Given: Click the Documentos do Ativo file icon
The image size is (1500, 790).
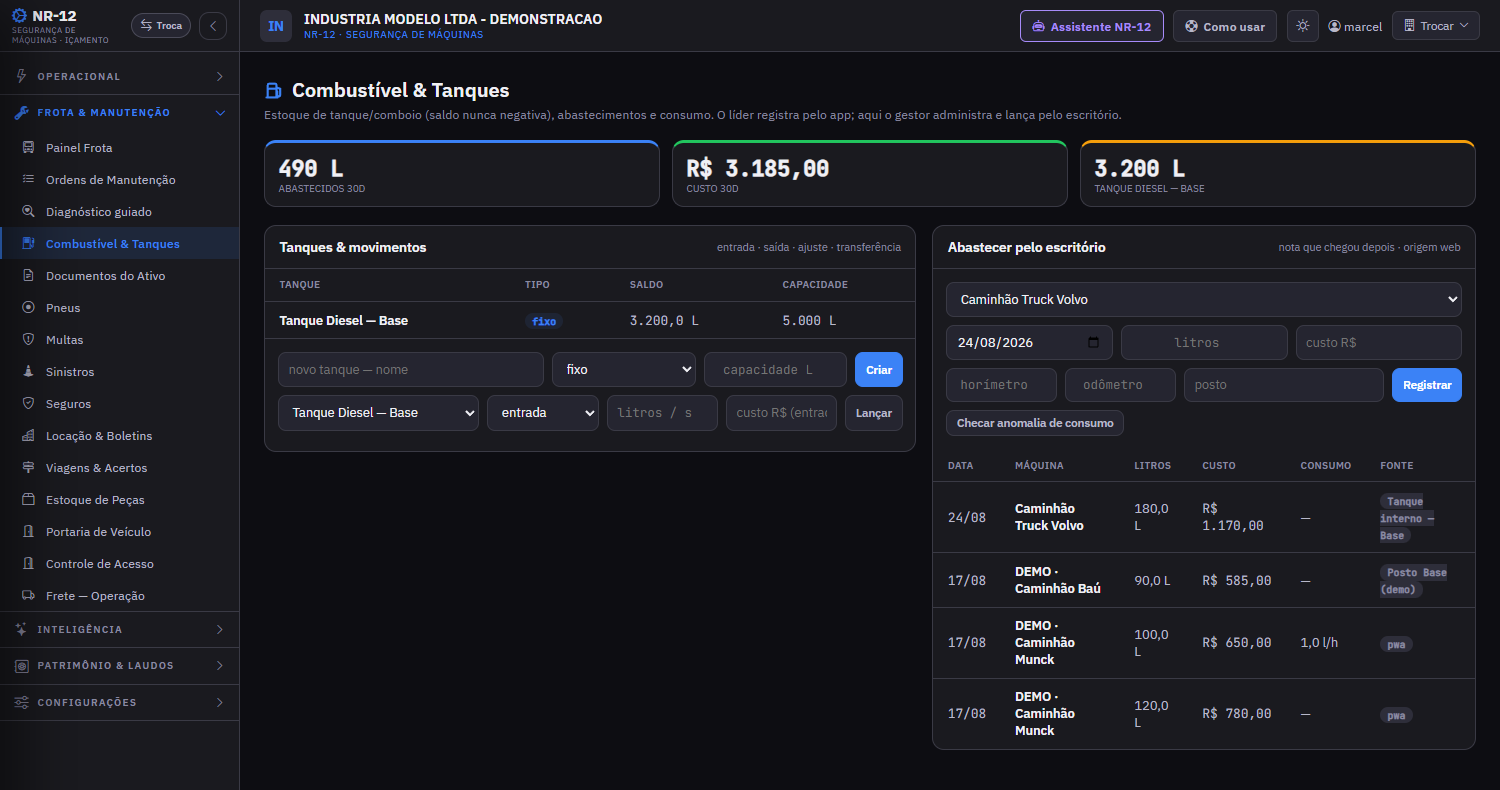Looking at the screenshot, I should click(x=28, y=276).
